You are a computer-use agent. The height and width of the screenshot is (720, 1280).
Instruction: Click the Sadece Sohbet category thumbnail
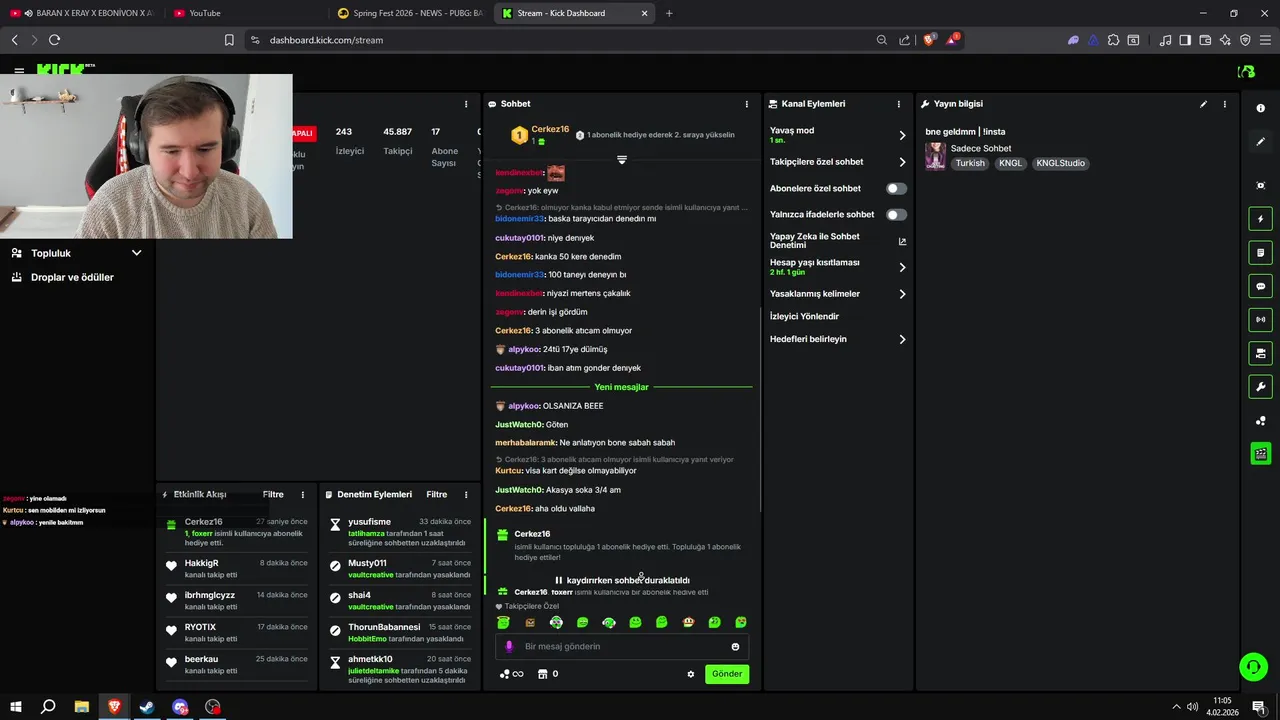pyautogui.click(x=935, y=156)
